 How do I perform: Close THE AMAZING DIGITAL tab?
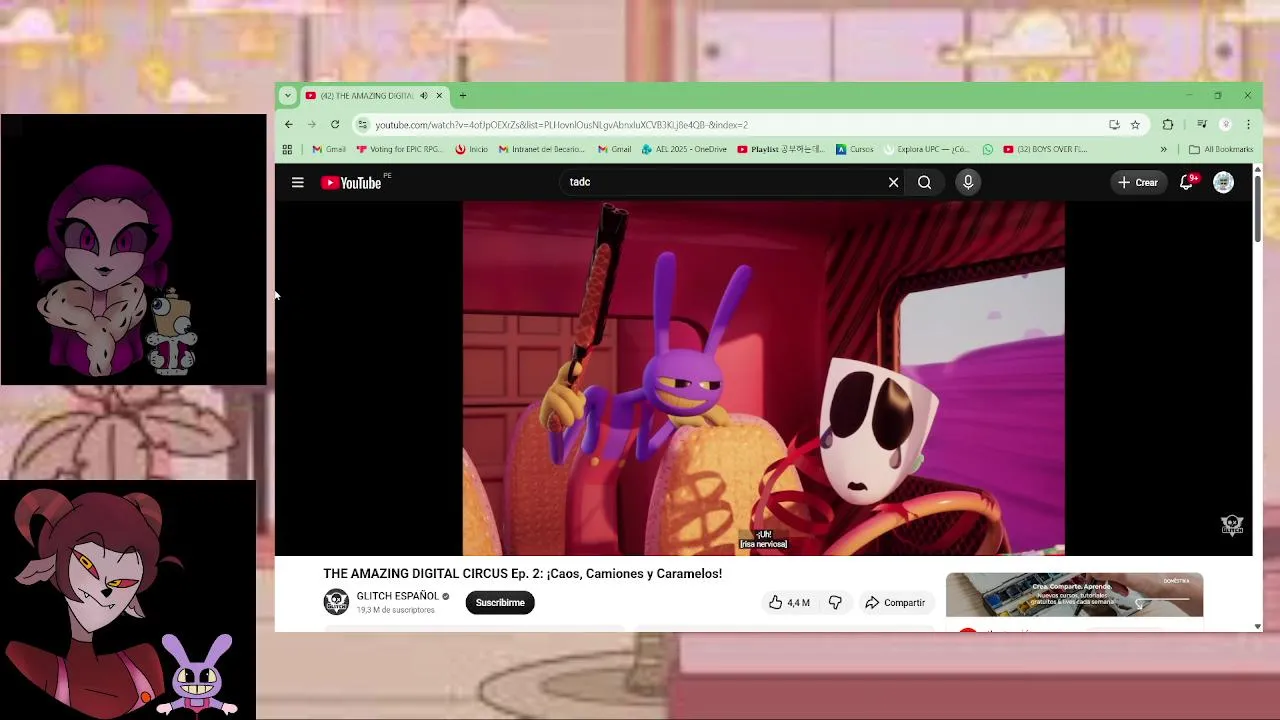[x=438, y=96]
